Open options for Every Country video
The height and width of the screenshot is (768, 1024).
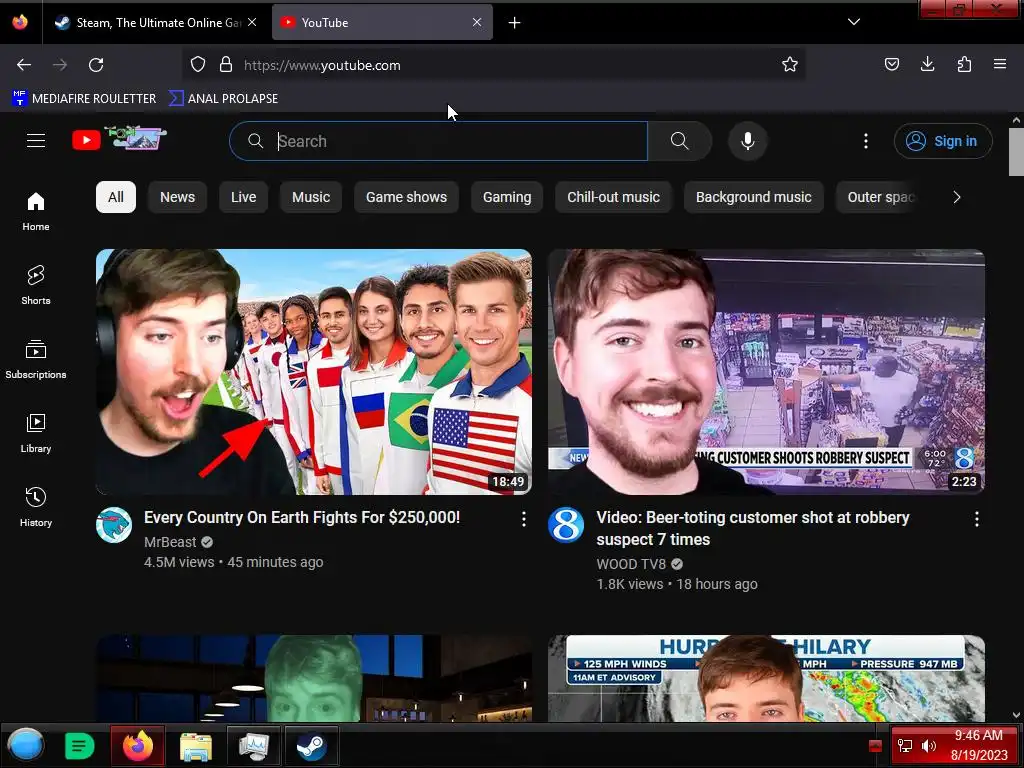point(524,519)
